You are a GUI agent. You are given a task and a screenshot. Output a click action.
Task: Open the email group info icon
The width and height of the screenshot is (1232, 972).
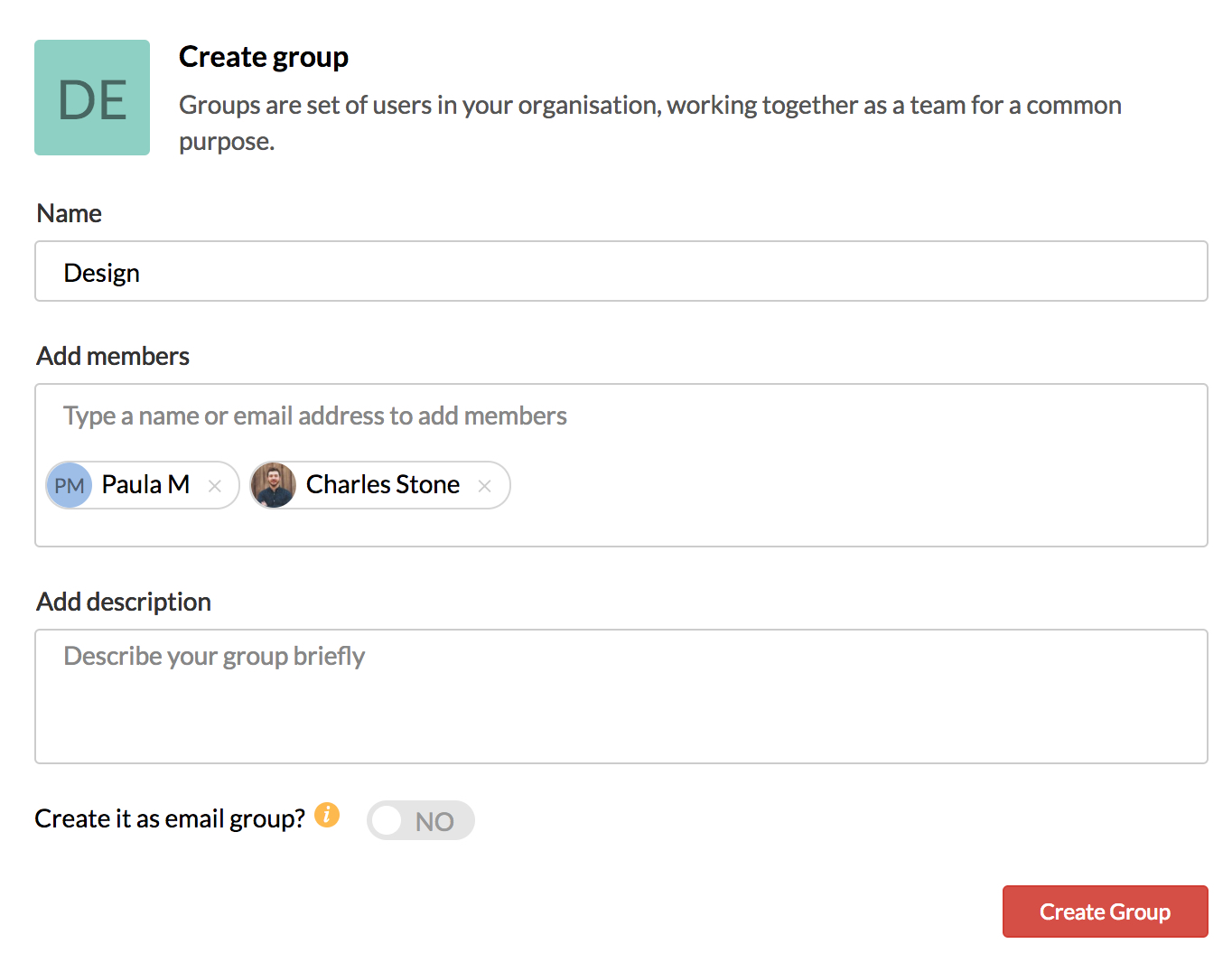[x=327, y=815]
